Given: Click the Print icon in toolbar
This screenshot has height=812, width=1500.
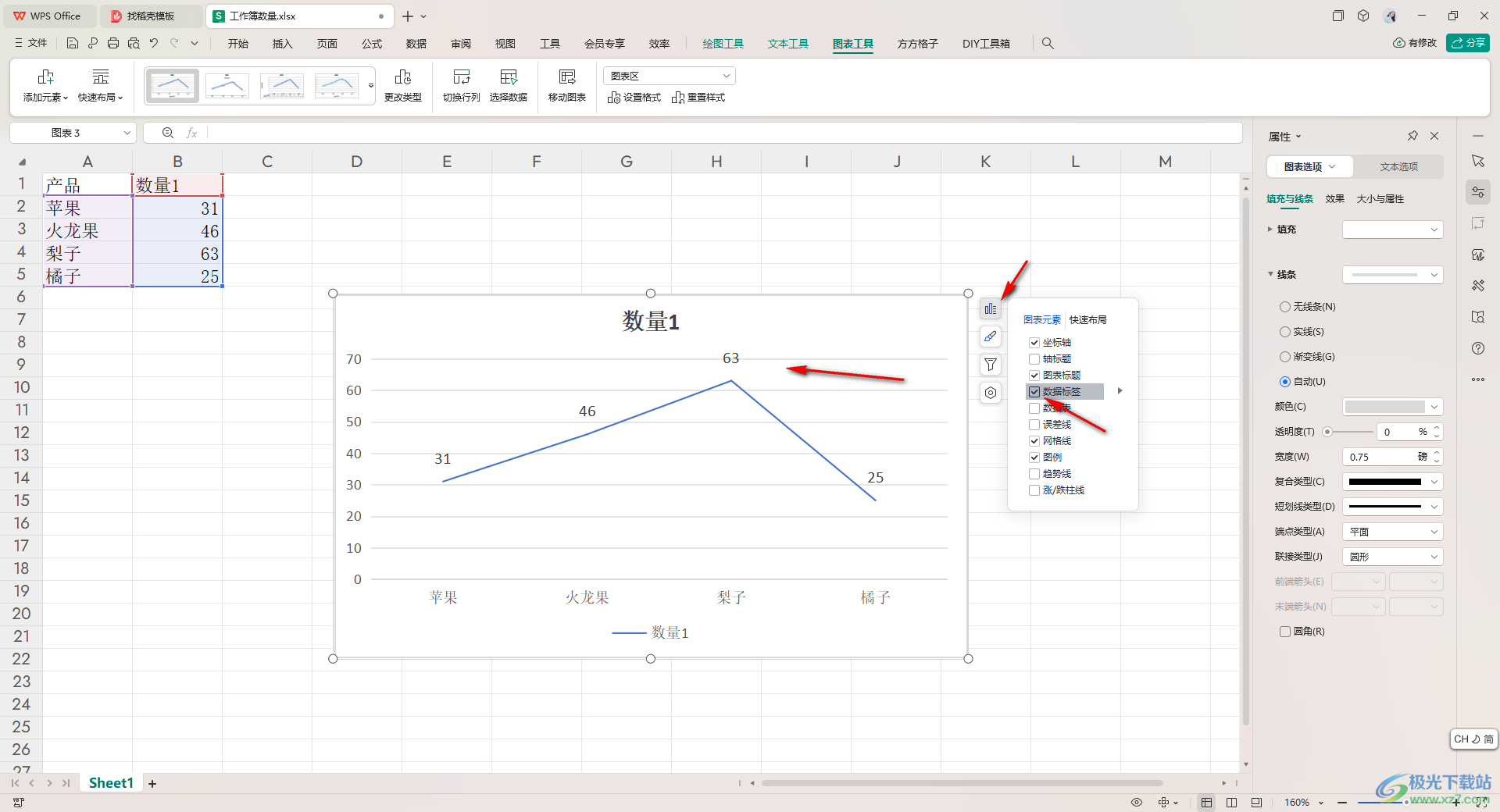Looking at the screenshot, I should pyautogui.click(x=113, y=44).
